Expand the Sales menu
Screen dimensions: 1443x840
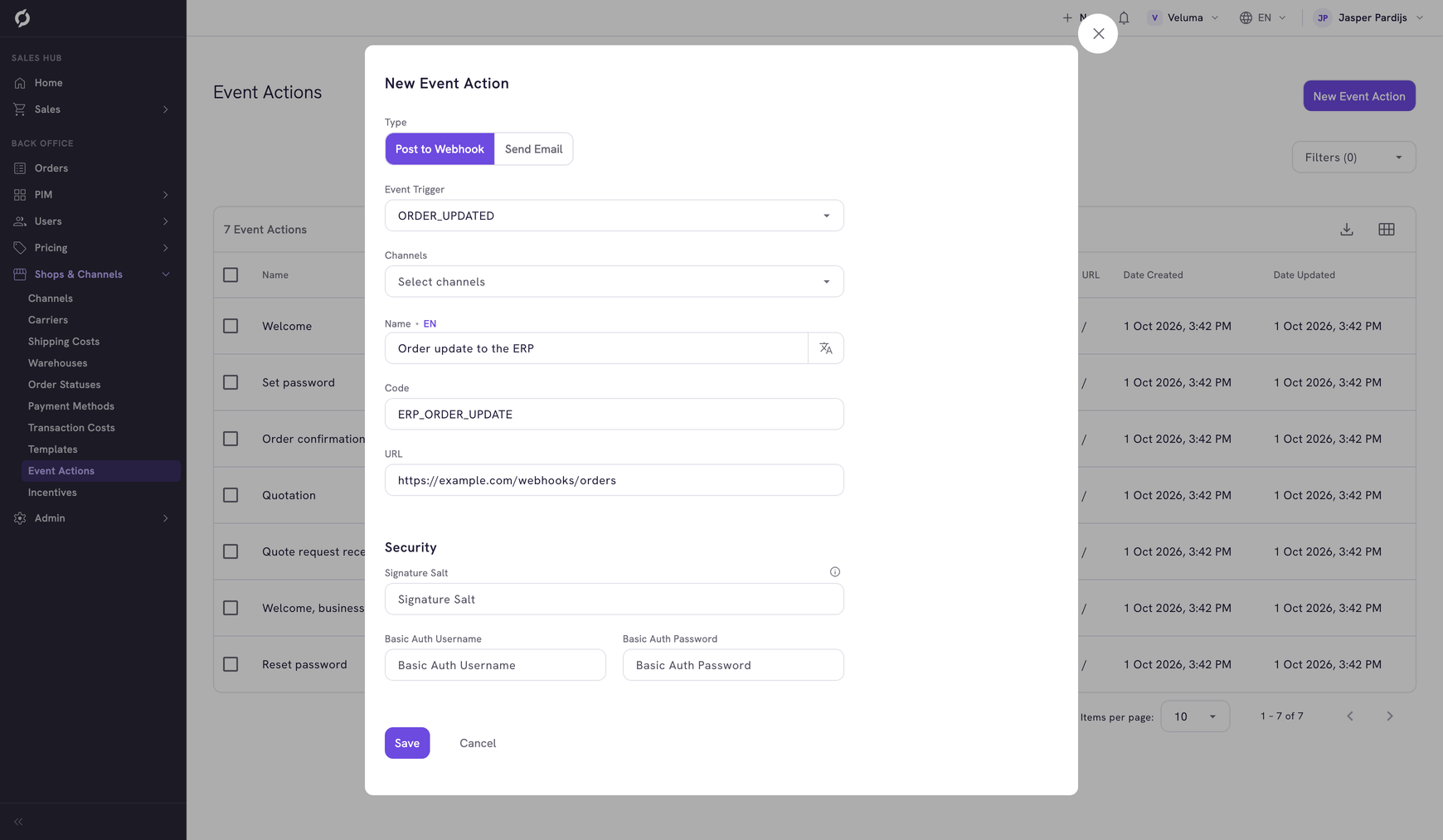[x=93, y=109]
